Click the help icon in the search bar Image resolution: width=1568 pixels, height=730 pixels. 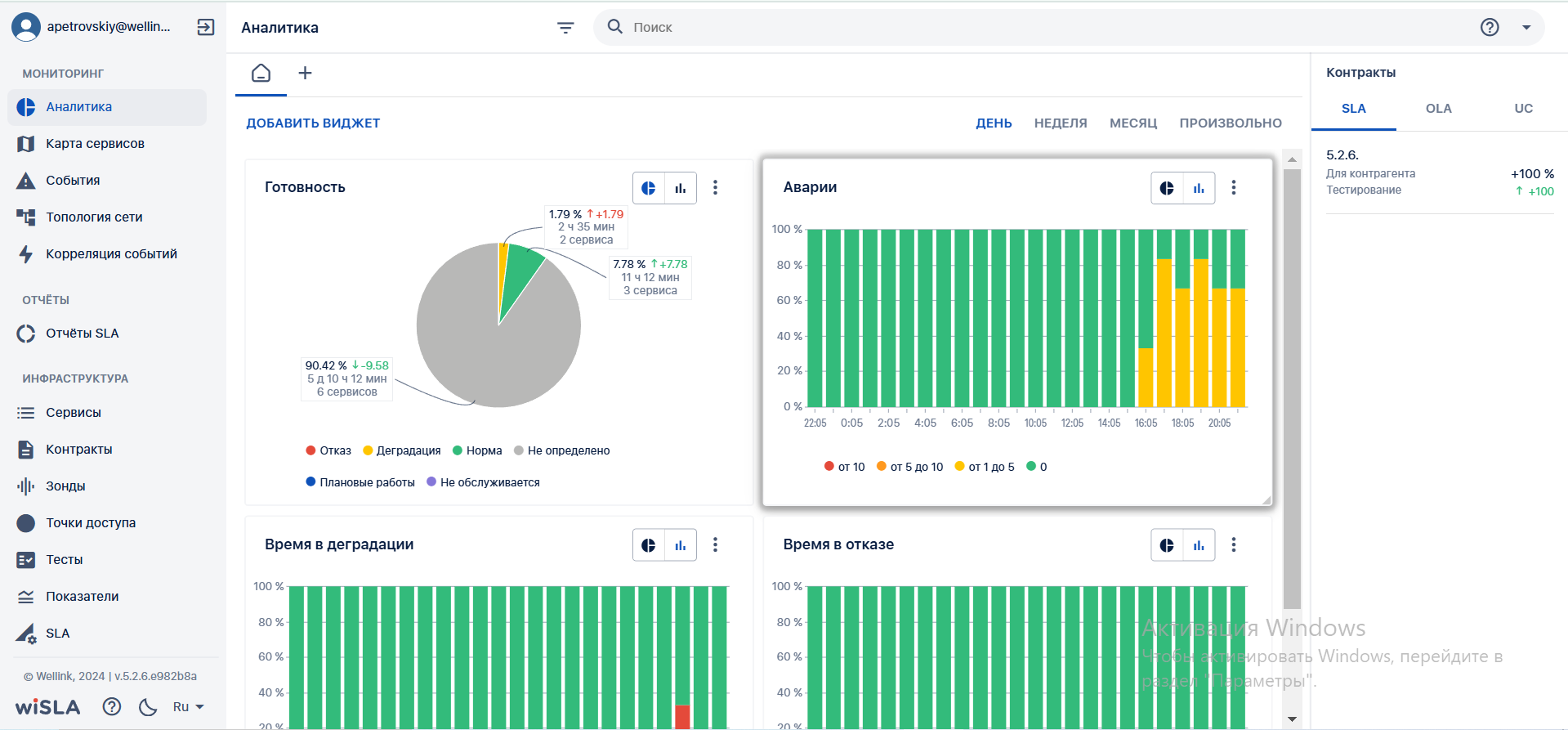(1490, 27)
